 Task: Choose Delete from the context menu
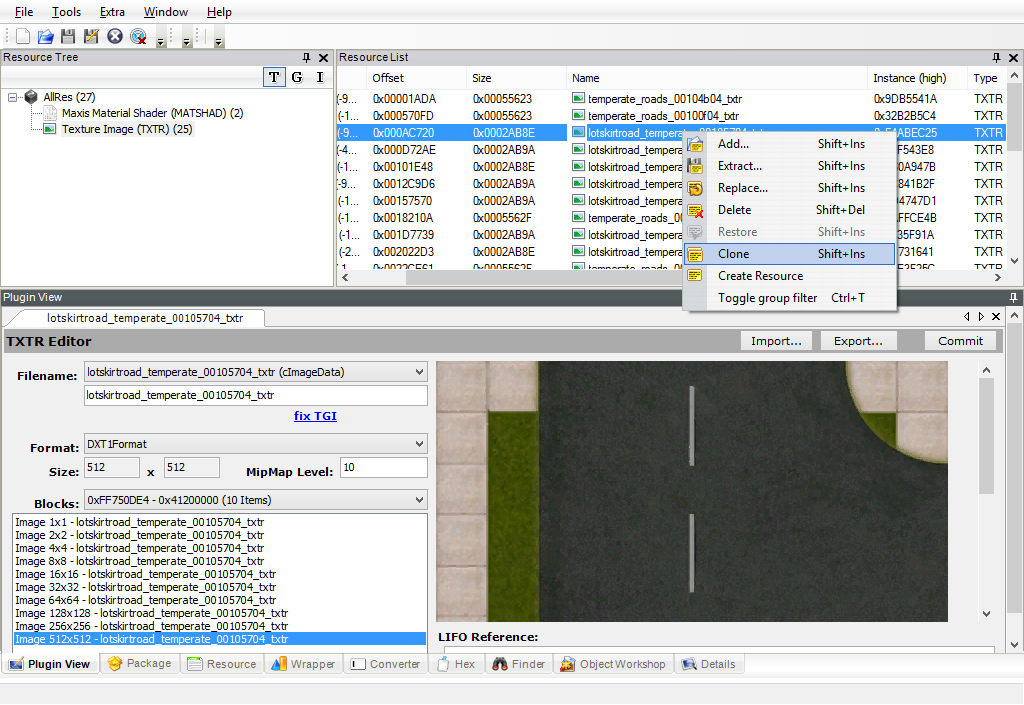[790, 210]
